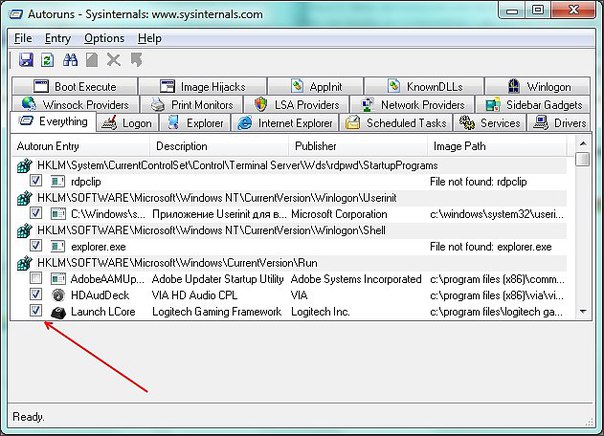Viewport: 604px width, 436px height.
Task: Open the Help menu
Action: tap(150, 38)
